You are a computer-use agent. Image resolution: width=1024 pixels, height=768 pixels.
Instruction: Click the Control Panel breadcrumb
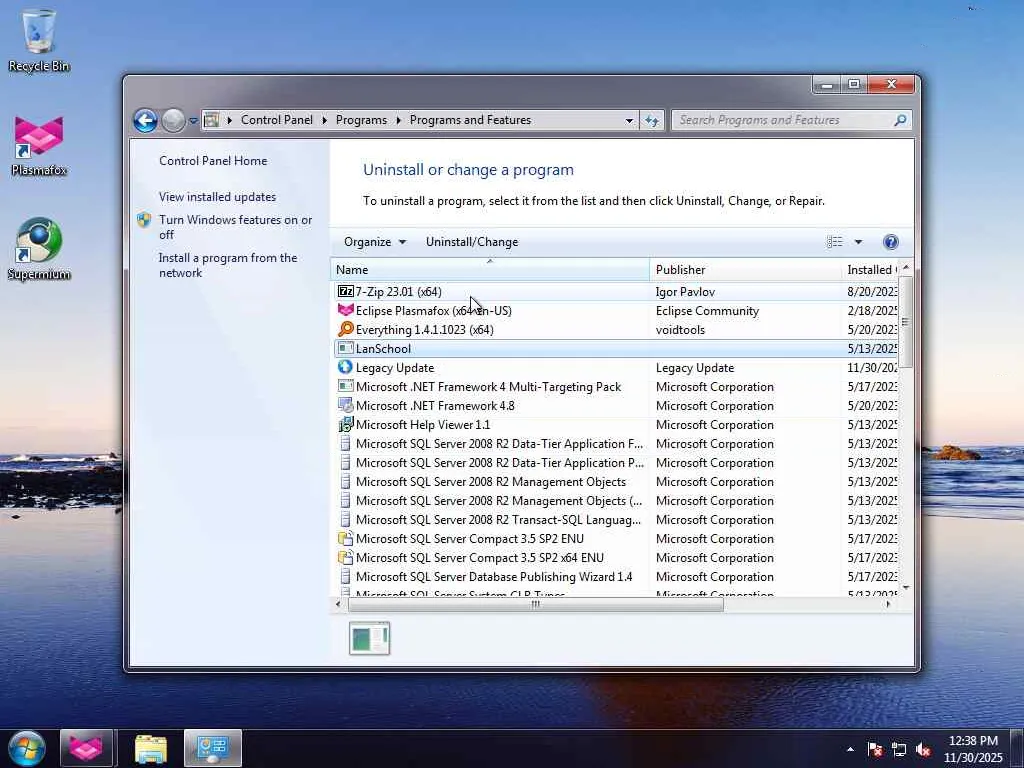[277, 120]
